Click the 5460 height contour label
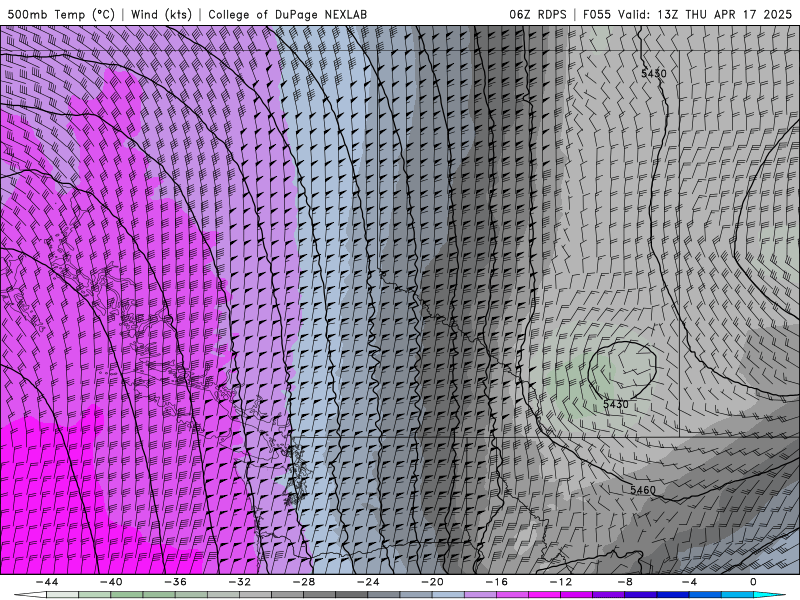The height and width of the screenshot is (600, 800). (x=643, y=490)
